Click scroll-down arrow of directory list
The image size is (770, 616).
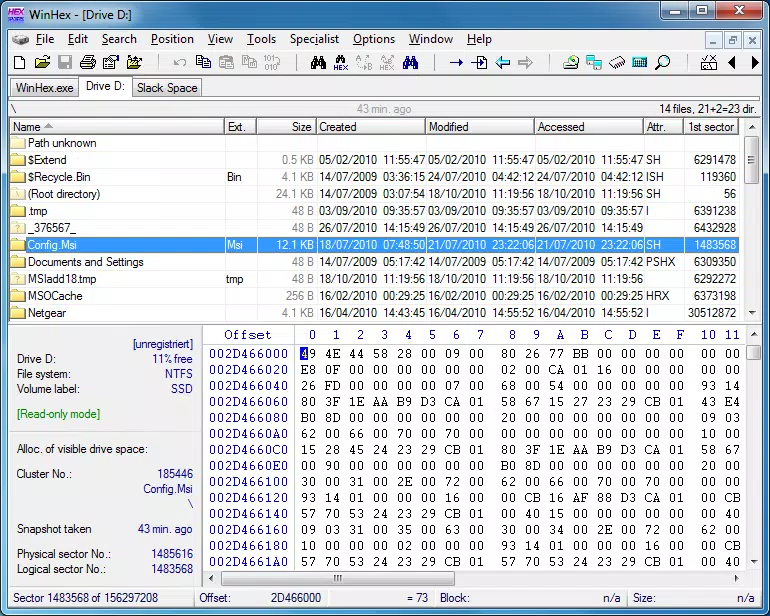click(x=752, y=313)
